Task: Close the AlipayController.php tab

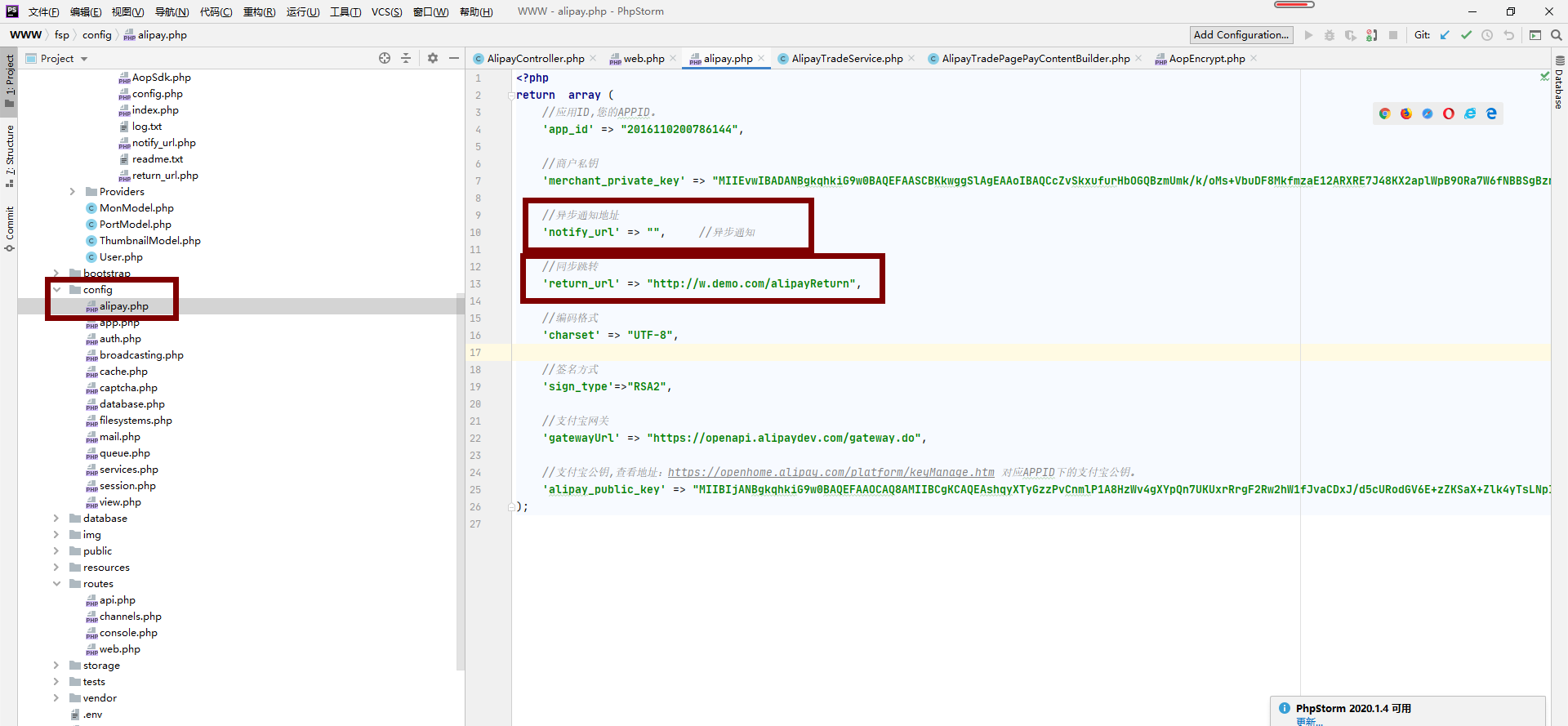Action: [593, 58]
